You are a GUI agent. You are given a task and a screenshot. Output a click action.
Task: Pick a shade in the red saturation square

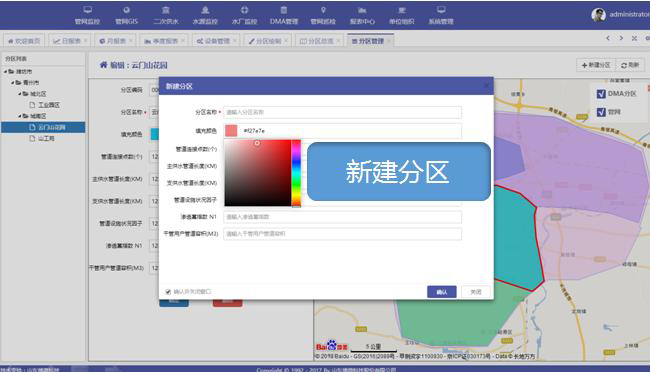(x=257, y=173)
